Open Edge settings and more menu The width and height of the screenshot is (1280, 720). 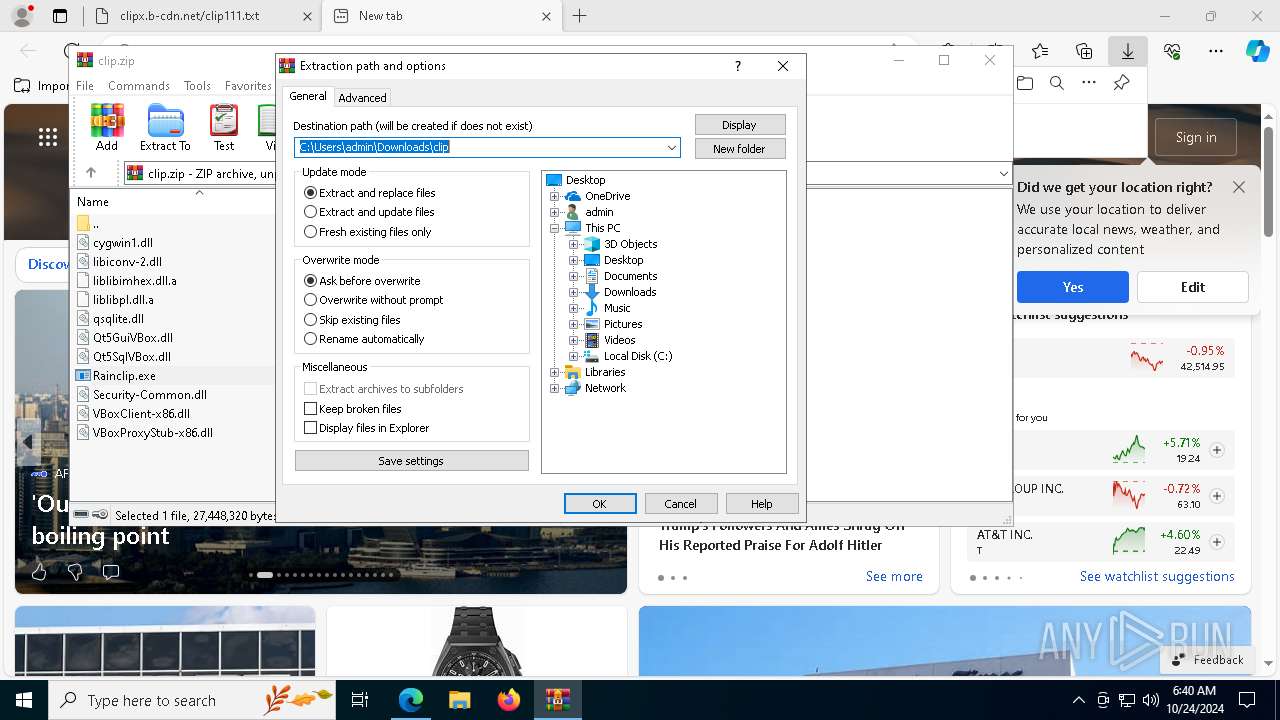point(1216,51)
